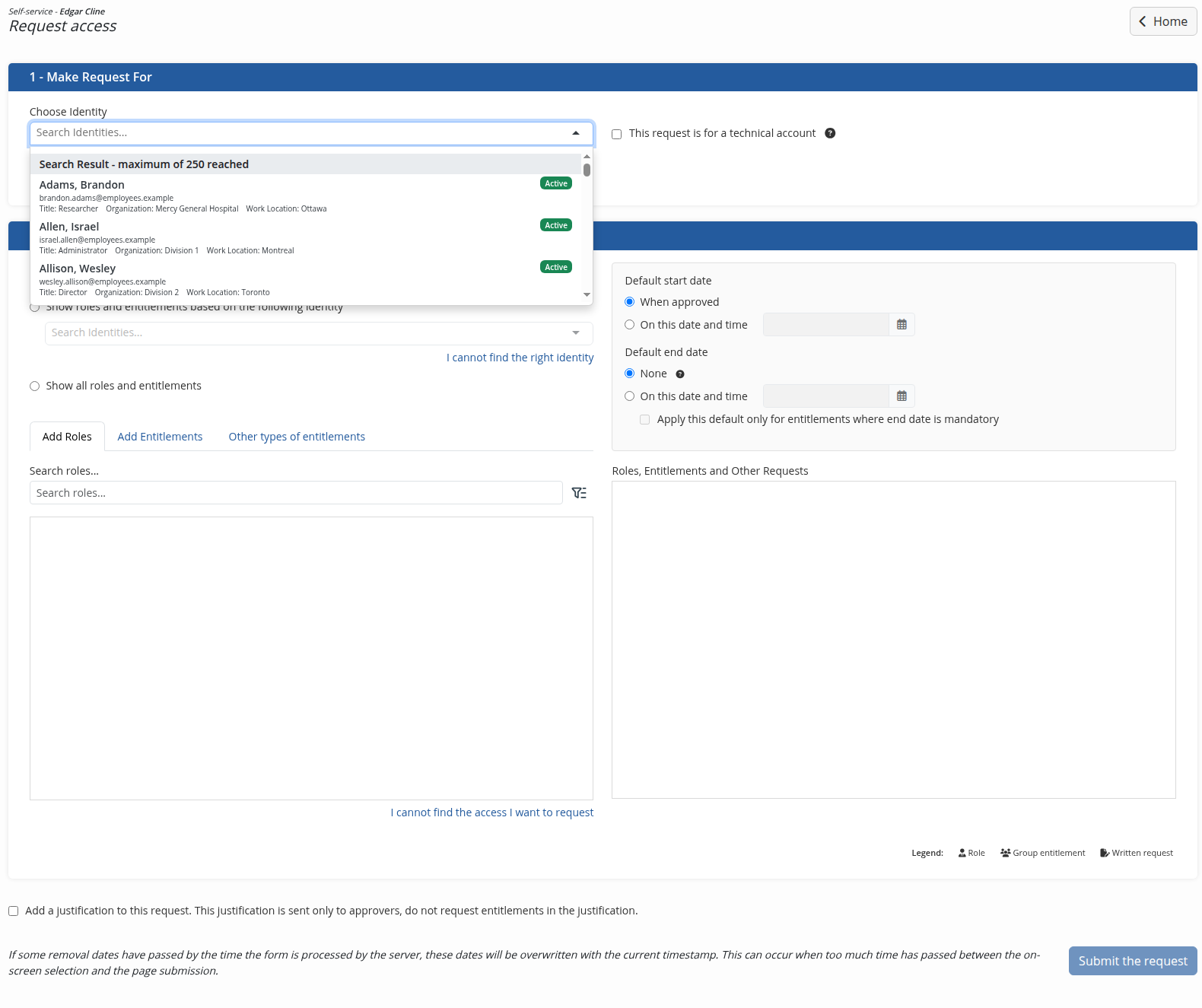
Task: Click the Active badge for Adams, Brandon
Action: [556, 183]
